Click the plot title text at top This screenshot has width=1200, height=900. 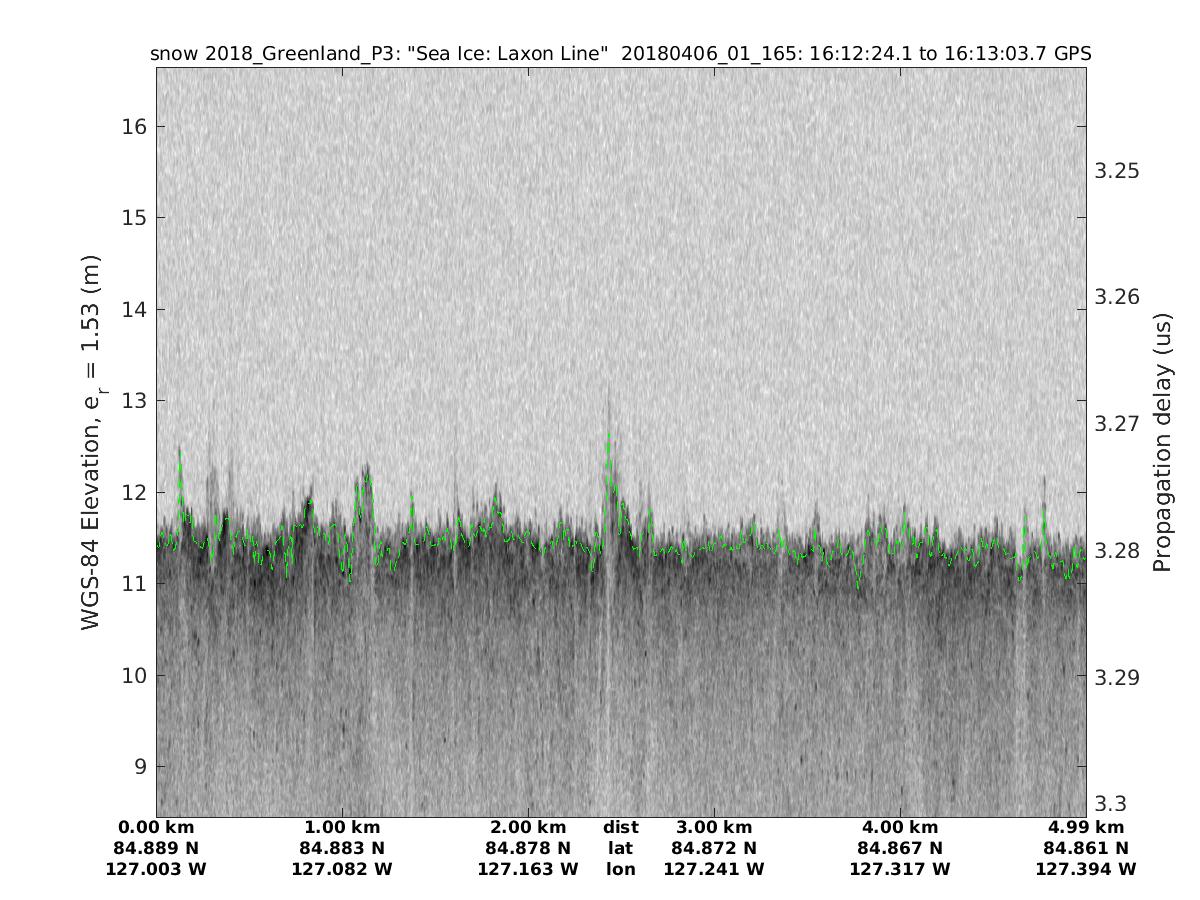[x=620, y=54]
